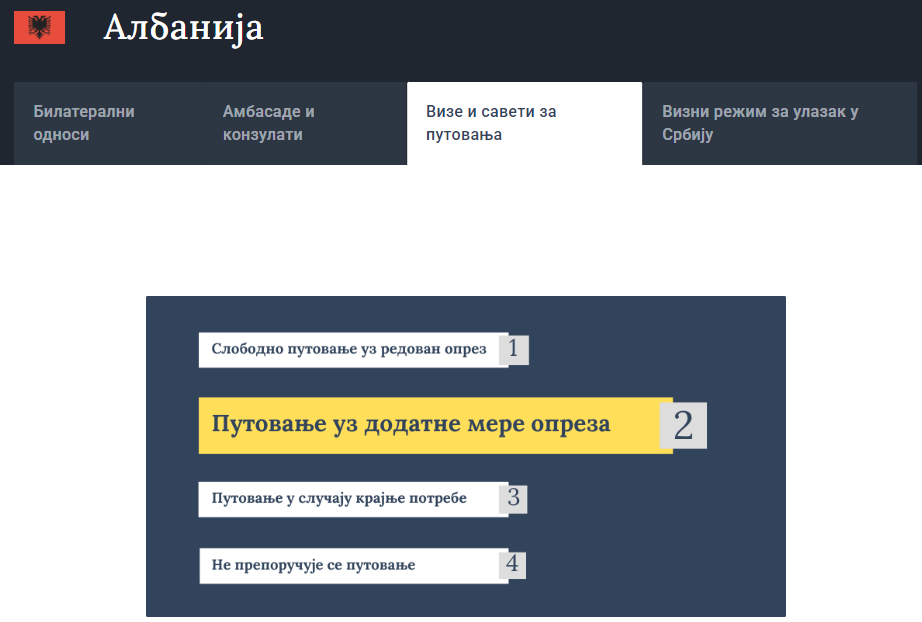Click the number 4 level badge
Viewport: 922px width, 622px height.
click(512, 565)
